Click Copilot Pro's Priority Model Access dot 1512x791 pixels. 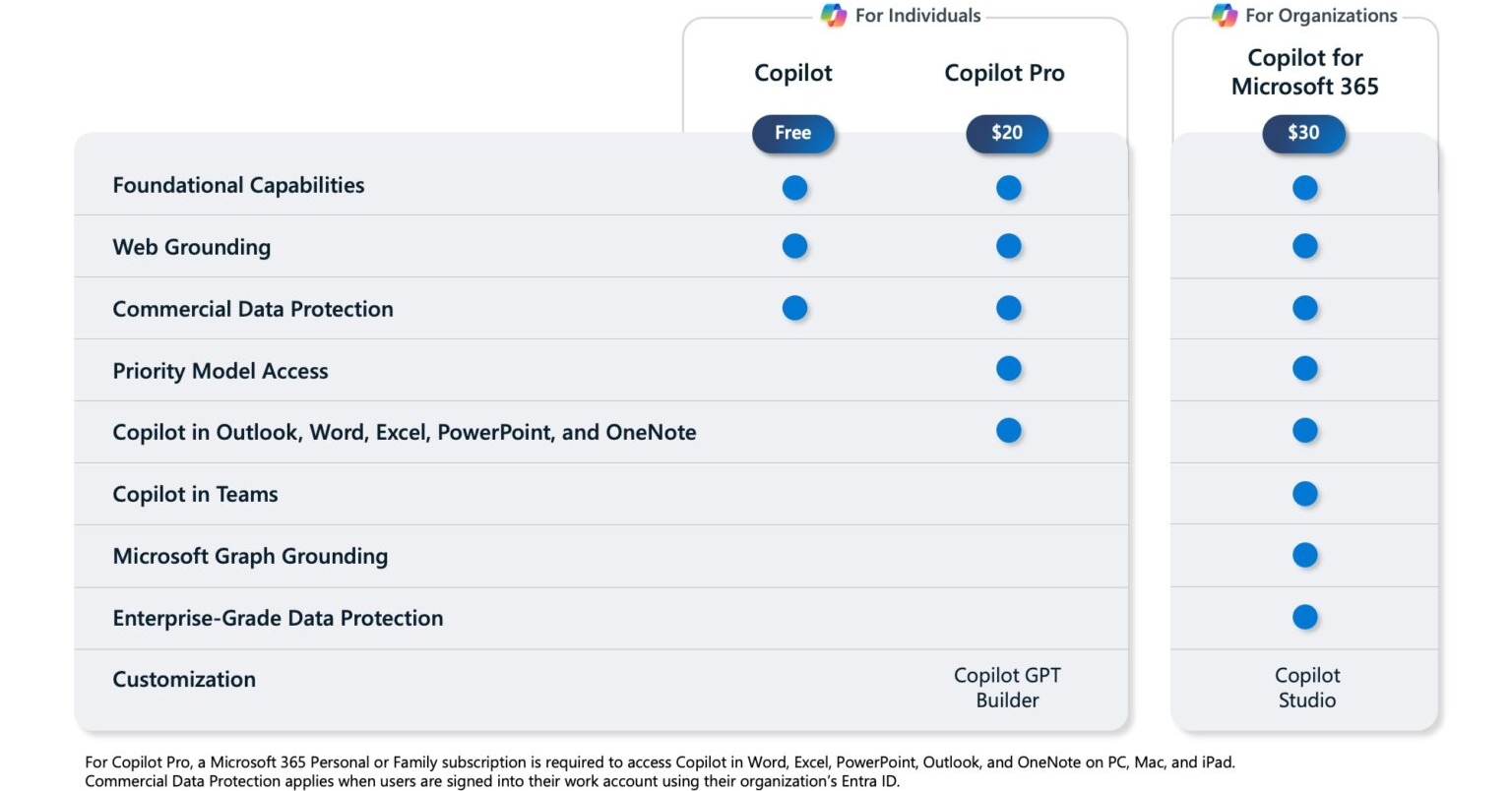coord(1008,369)
